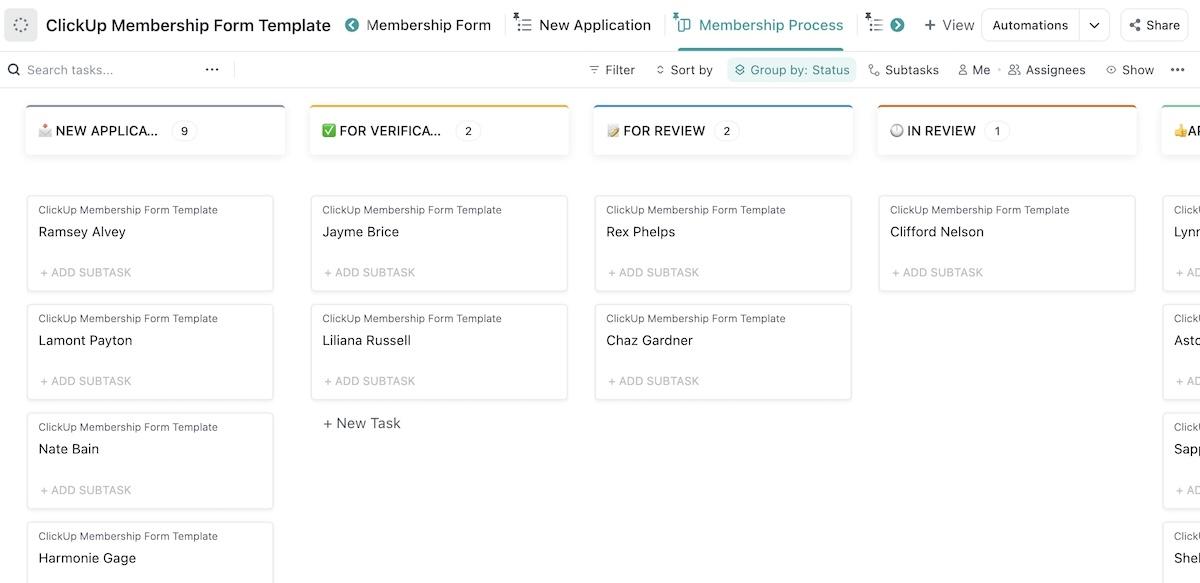Screen dimensions: 1200x583
Task: Open the Group by: Status dropdown
Action: 791,70
